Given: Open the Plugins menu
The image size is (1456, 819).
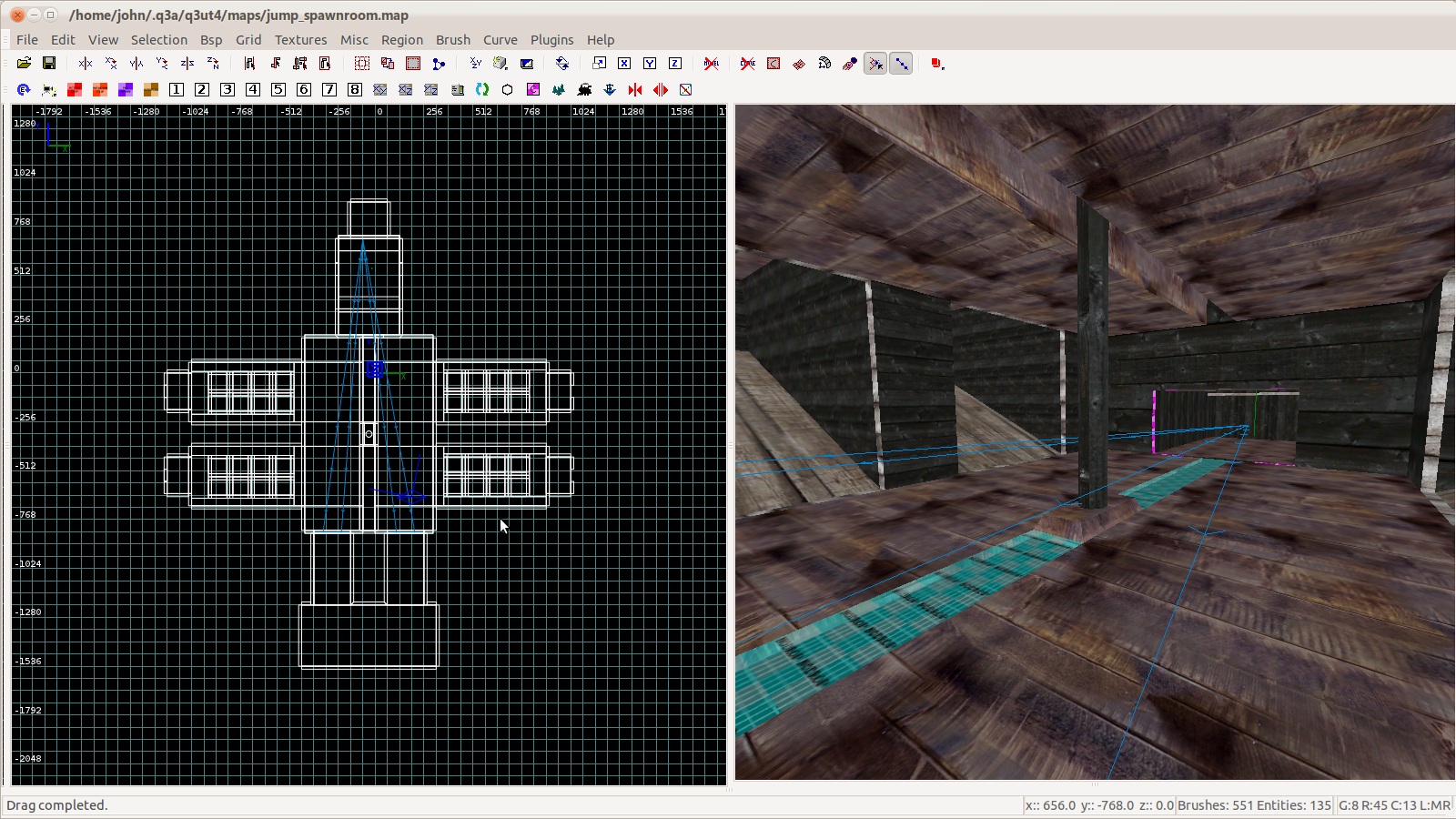Looking at the screenshot, I should (x=551, y=40).
